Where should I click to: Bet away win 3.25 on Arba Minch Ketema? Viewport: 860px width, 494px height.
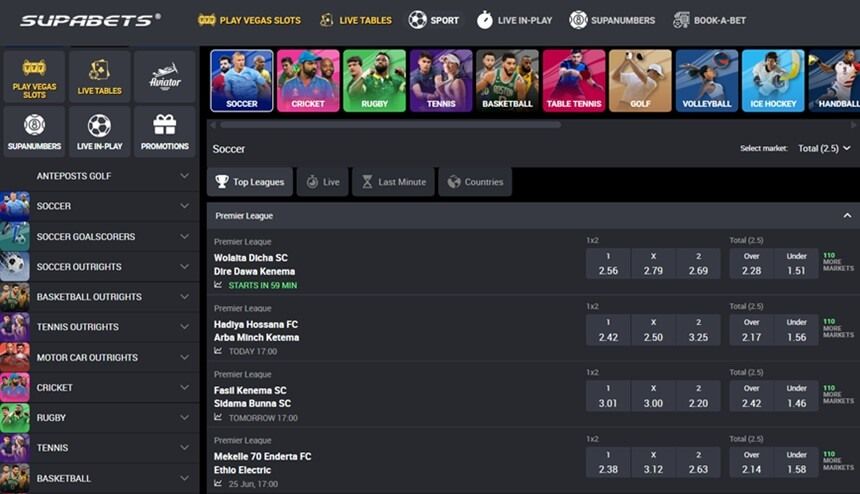click(x=698, y=330)
